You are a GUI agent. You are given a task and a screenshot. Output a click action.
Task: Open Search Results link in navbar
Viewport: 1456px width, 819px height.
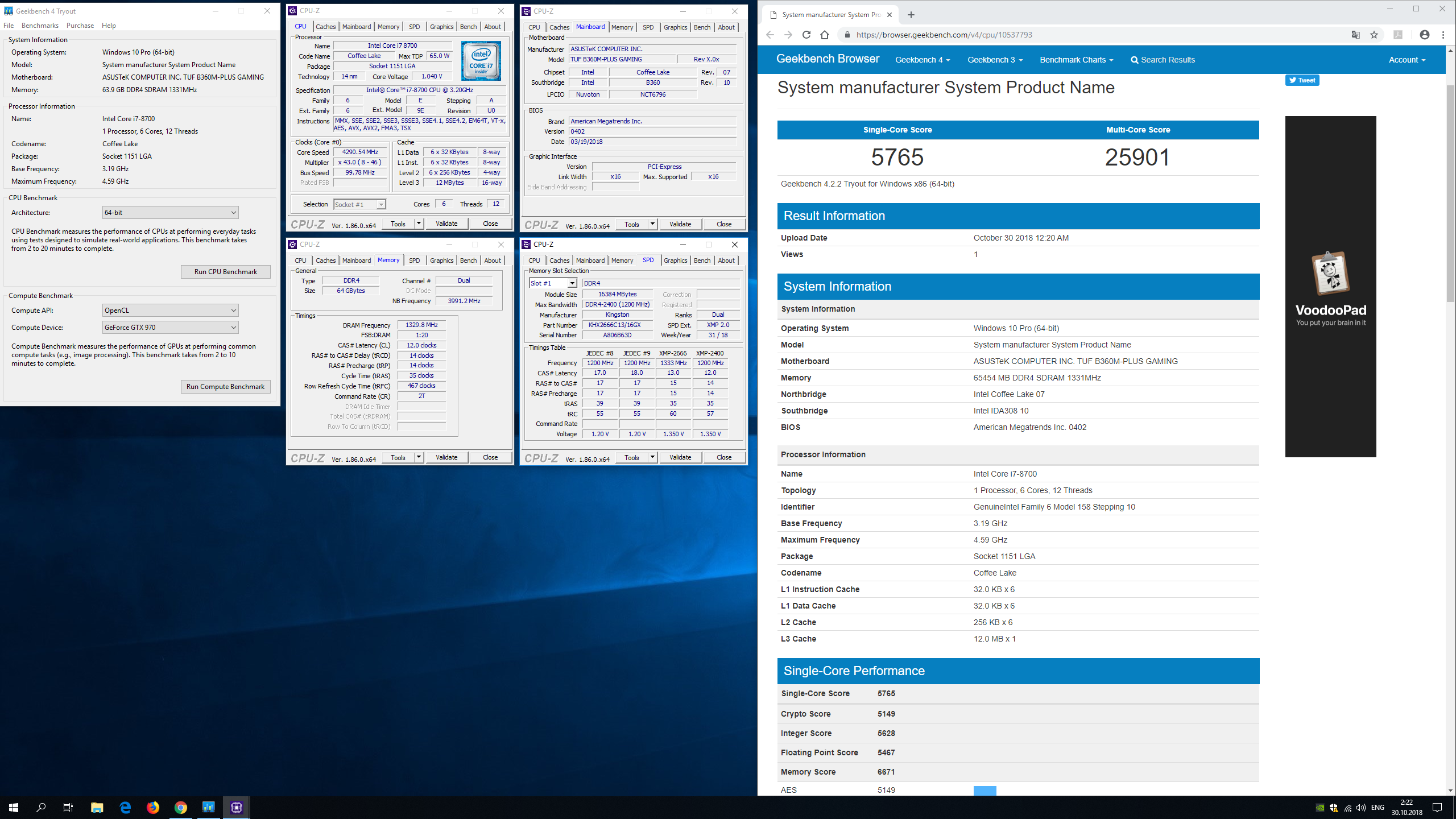click(x=1163, y=60)
